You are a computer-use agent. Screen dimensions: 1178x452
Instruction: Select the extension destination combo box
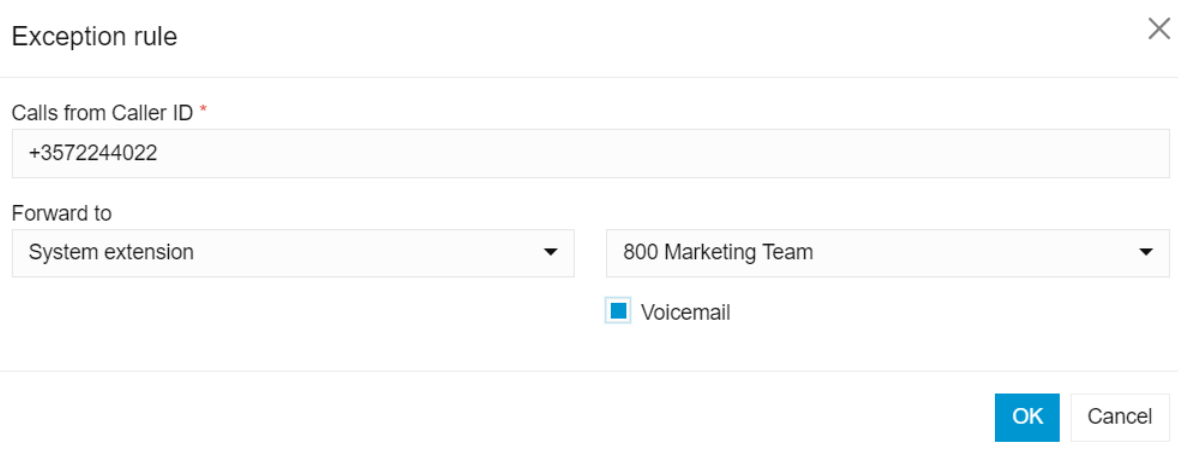[887, 253]
